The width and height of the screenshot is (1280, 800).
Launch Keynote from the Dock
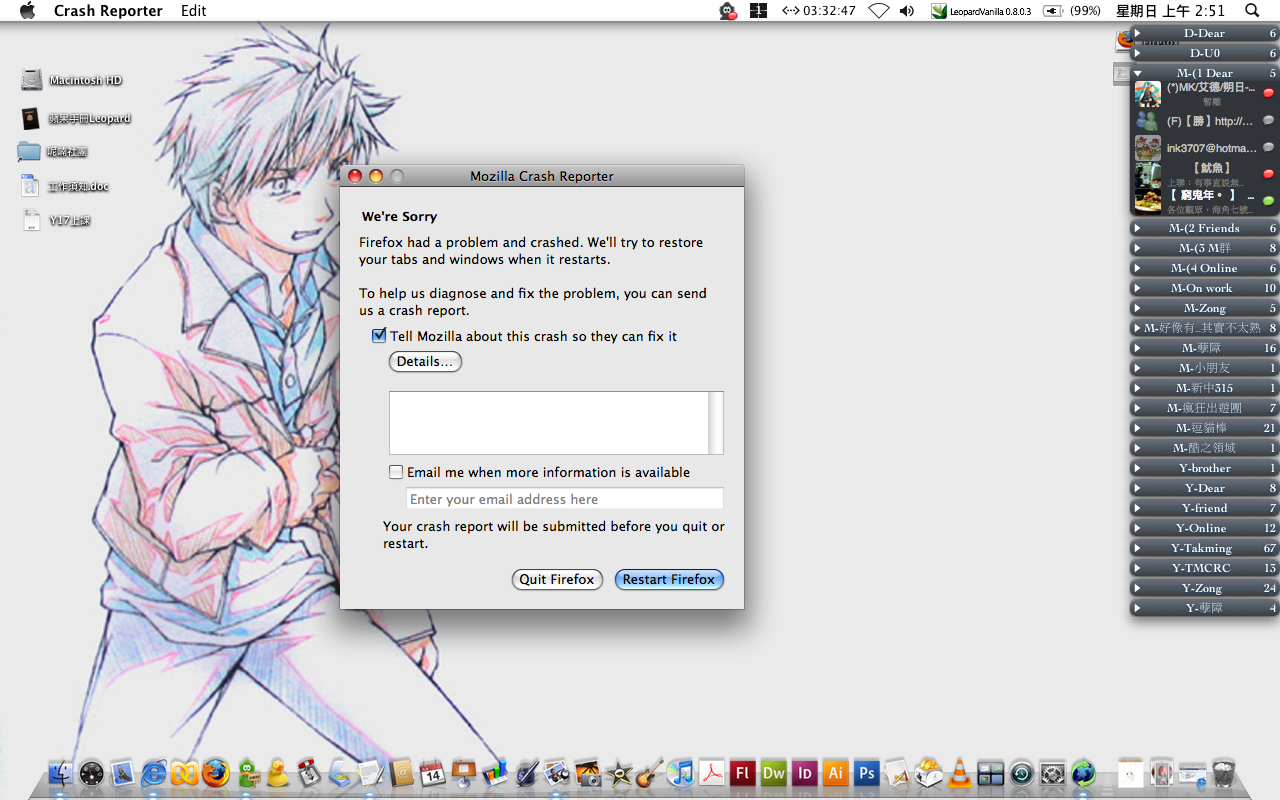pos(463,773)
